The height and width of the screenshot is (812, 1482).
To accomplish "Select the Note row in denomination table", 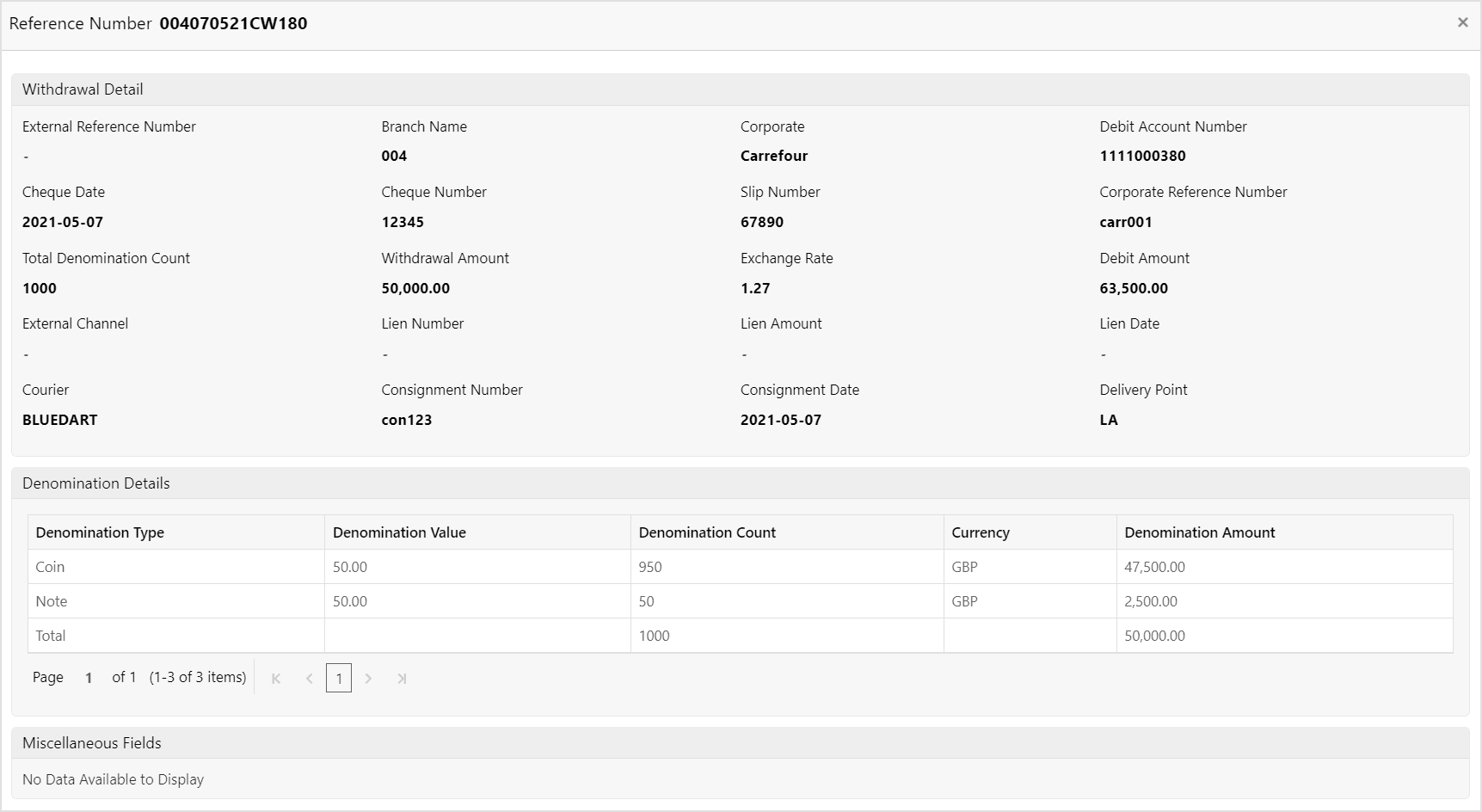I will (x=741, y=601).
